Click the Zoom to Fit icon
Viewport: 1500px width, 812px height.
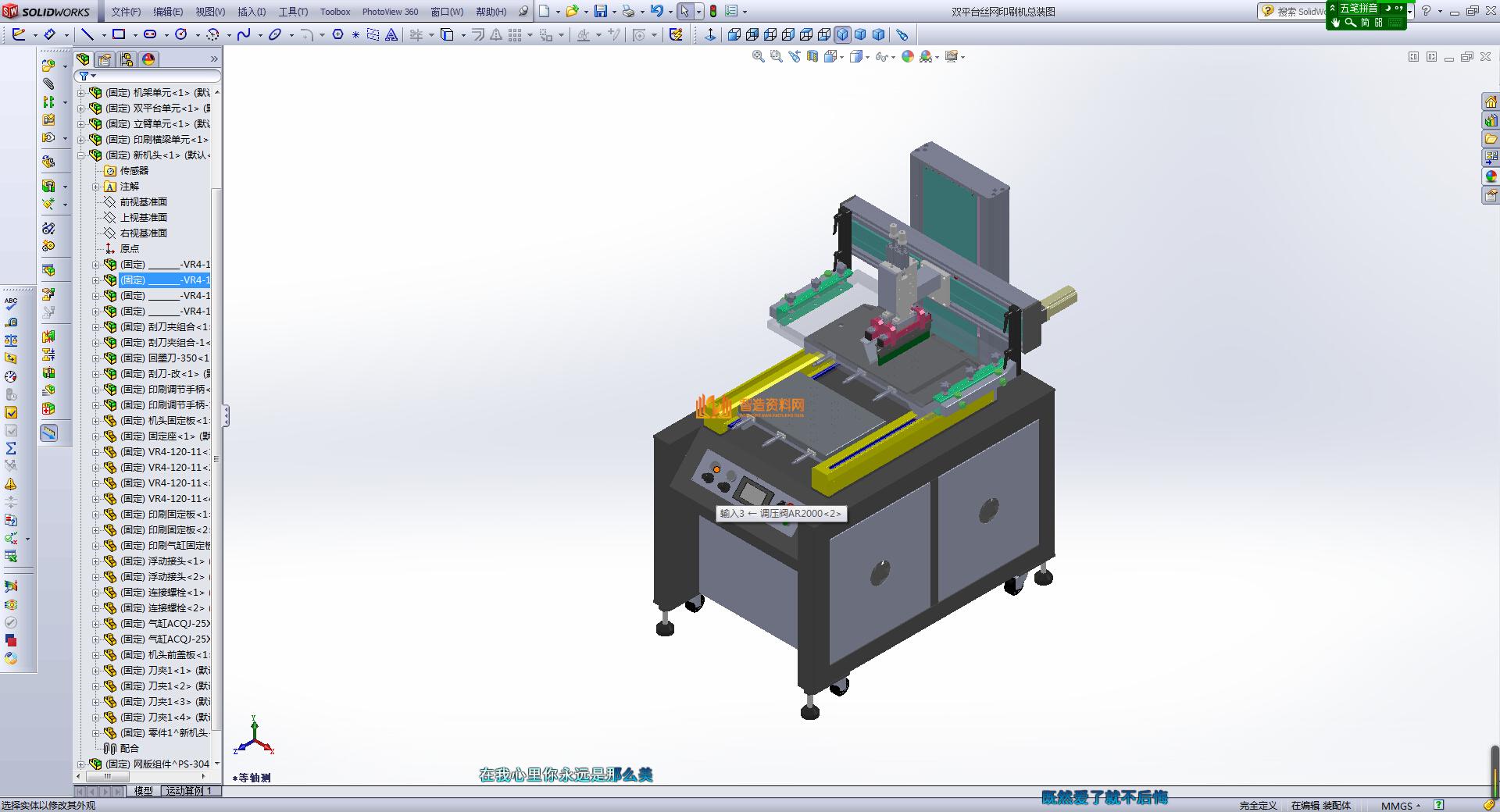(x=758, y=56)
